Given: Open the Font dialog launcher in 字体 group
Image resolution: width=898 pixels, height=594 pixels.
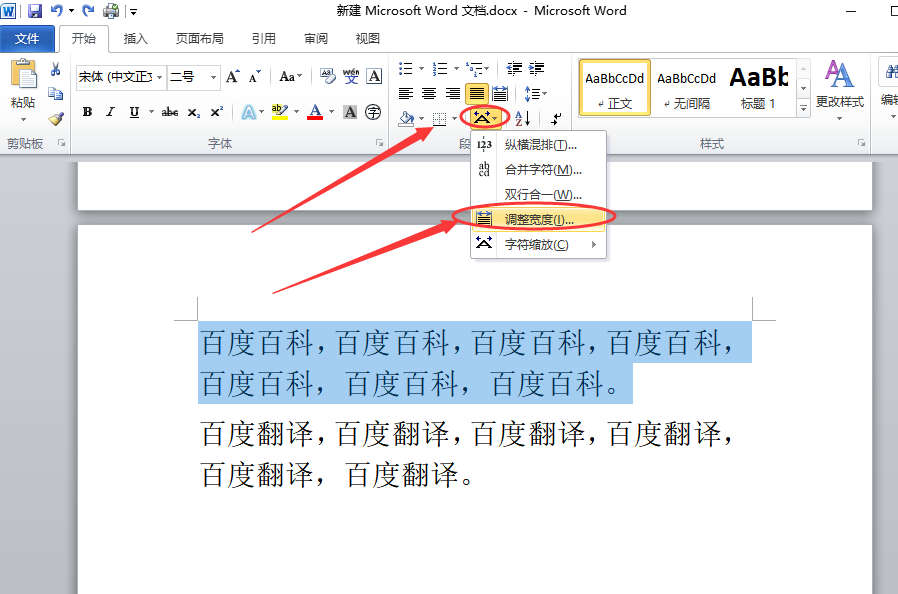Looking at the screenshot, I should [x=379, y=143].
